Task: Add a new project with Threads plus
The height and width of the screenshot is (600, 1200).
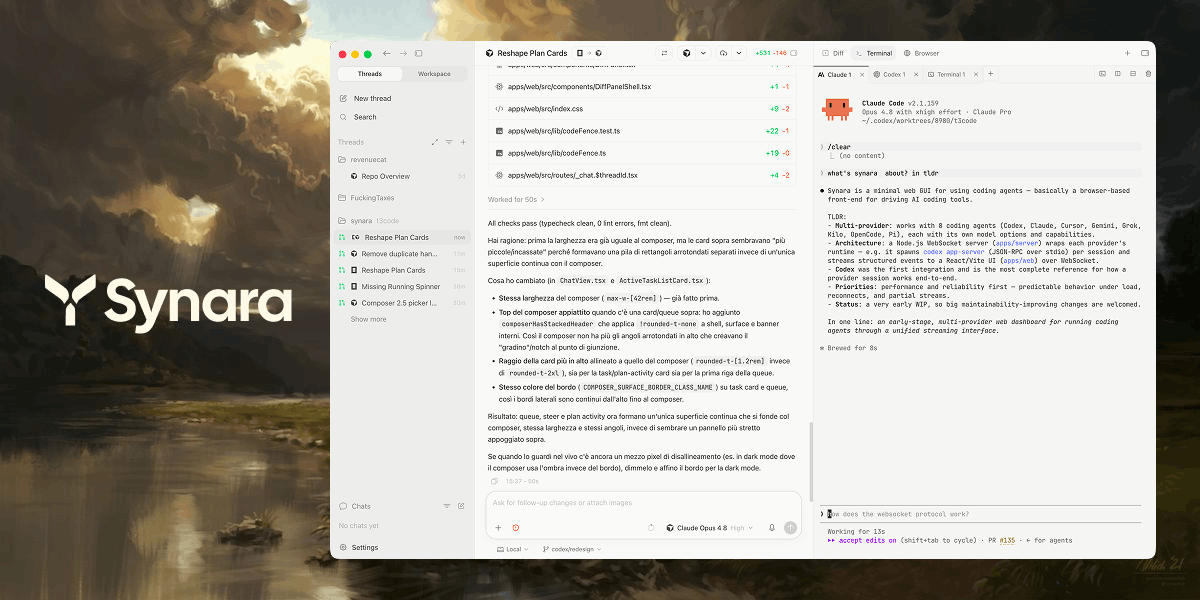Action: coord(461,142)
